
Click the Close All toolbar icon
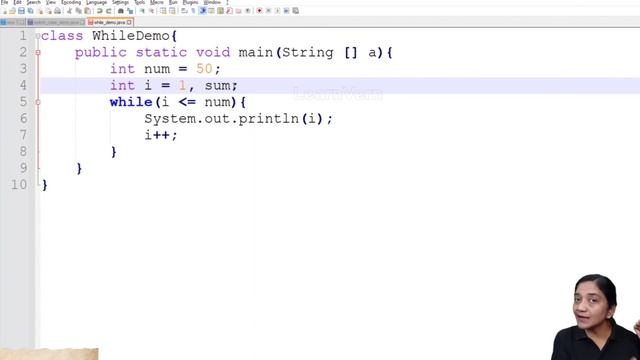(x=49, y=11)
